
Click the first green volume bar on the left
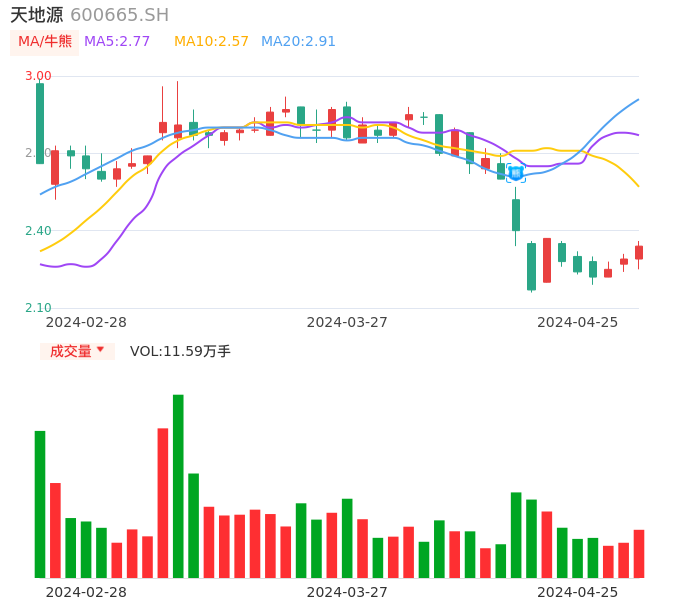click(x=40, y=504)
